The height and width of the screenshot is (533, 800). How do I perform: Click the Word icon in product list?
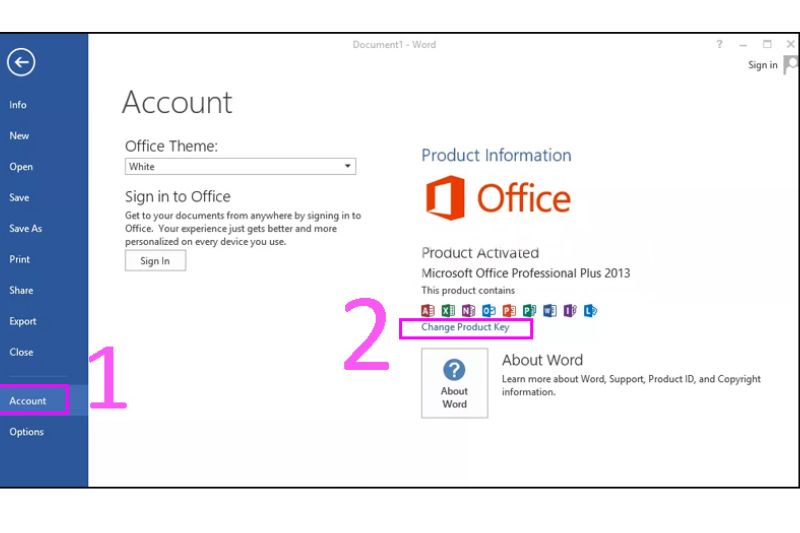coord(550,310)
